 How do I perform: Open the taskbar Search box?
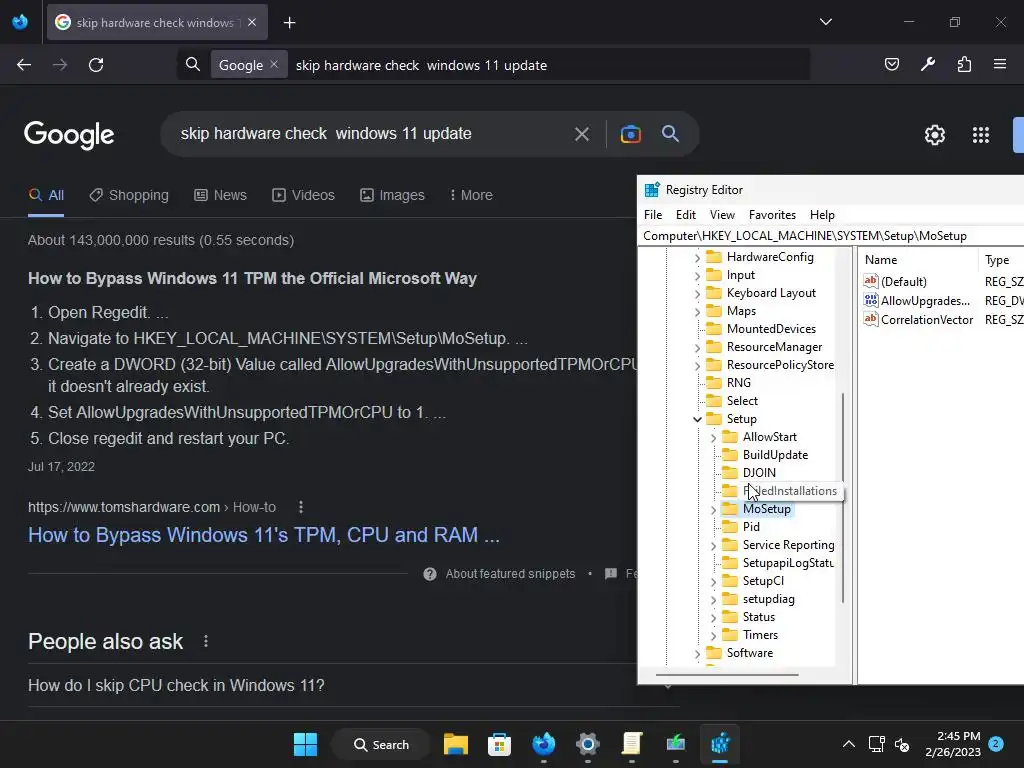[381, 744]
